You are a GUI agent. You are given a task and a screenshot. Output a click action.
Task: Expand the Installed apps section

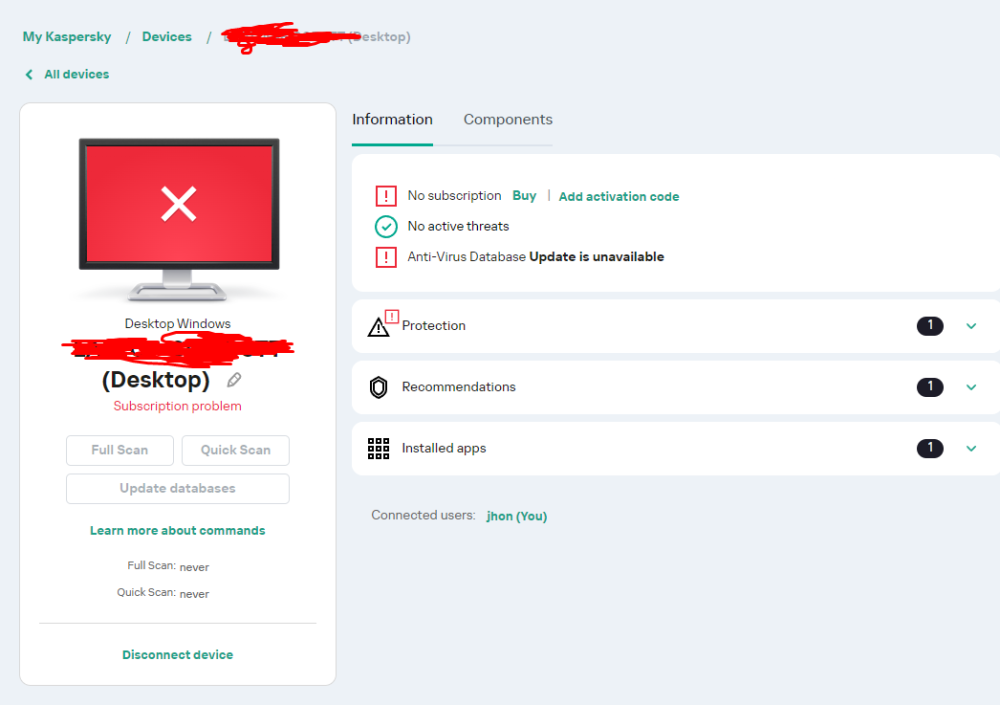click(971, 448)
